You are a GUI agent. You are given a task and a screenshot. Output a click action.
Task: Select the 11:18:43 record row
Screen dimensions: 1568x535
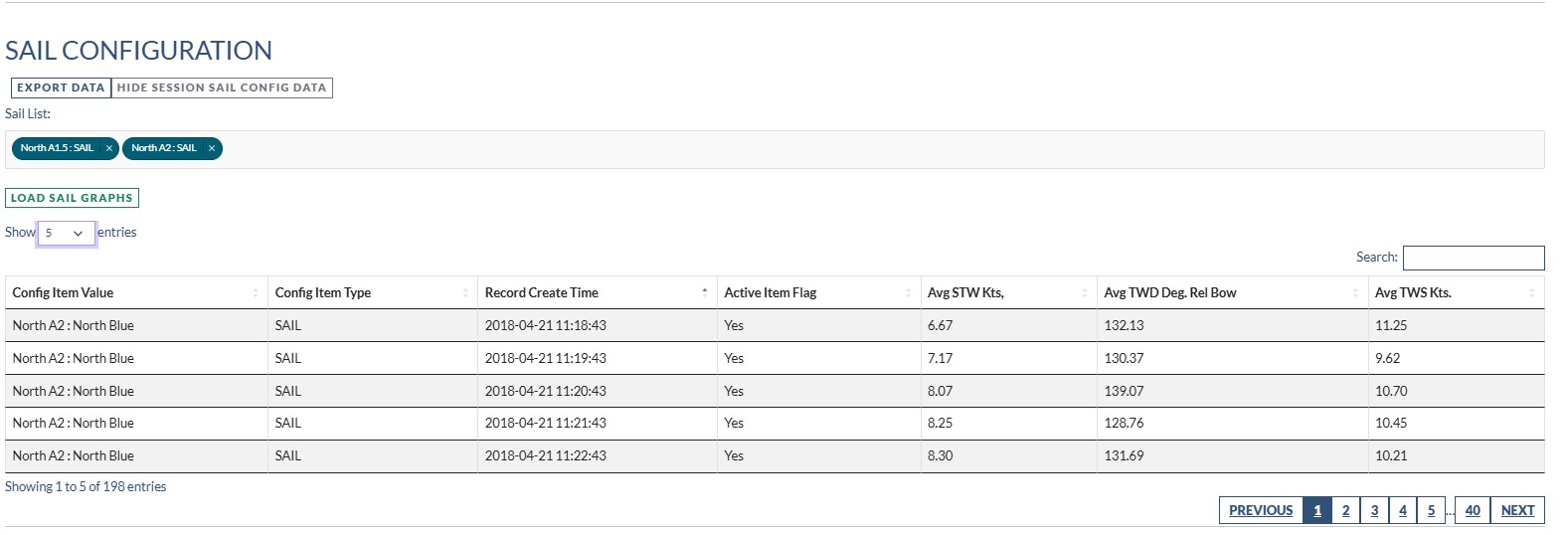pos(545,325)
